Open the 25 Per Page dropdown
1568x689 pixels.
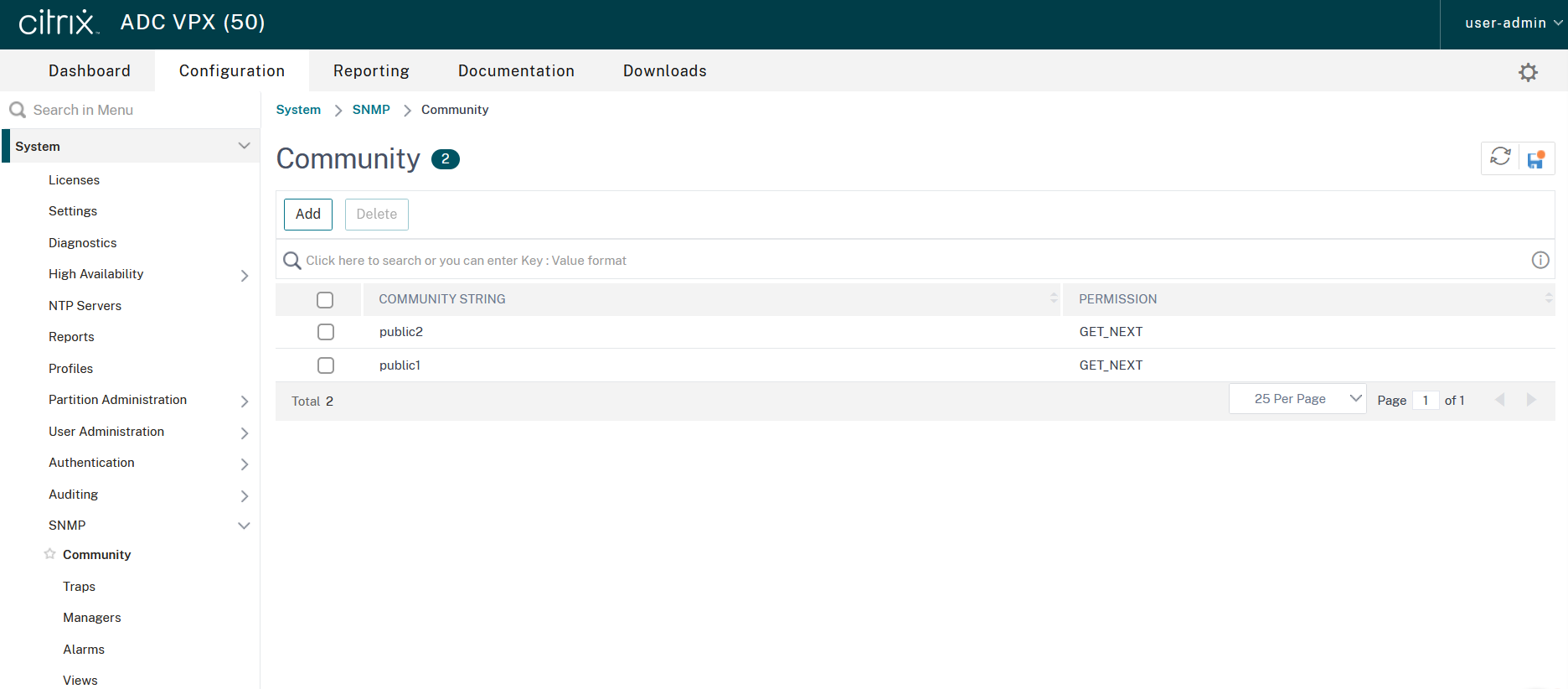pyautogui.click(x=1297, y=399)
